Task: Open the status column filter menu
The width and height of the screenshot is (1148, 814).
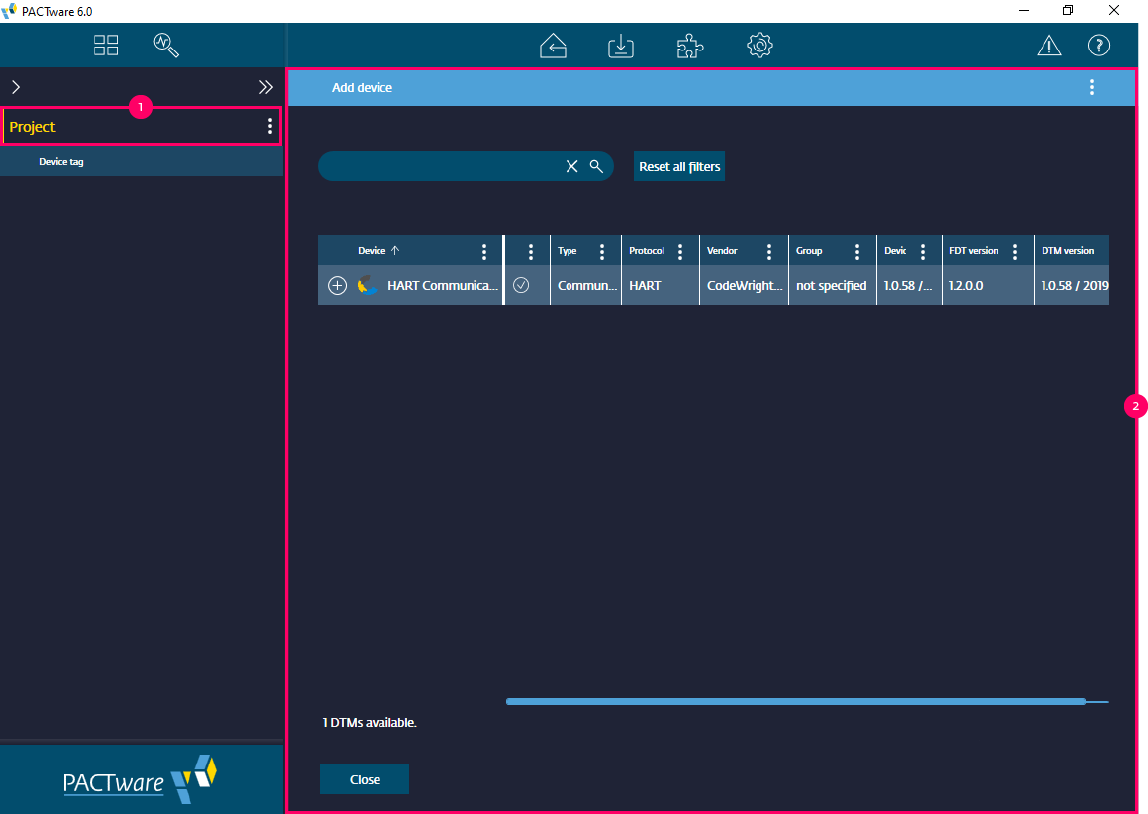Action: click(531, 251)
